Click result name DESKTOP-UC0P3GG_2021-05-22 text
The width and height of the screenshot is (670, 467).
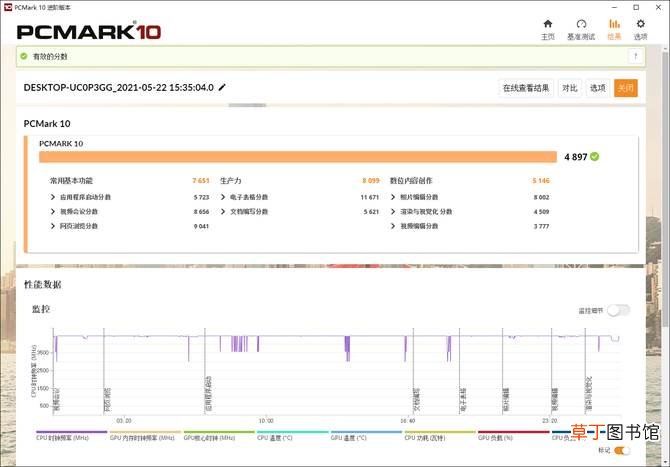pos(119,88)
